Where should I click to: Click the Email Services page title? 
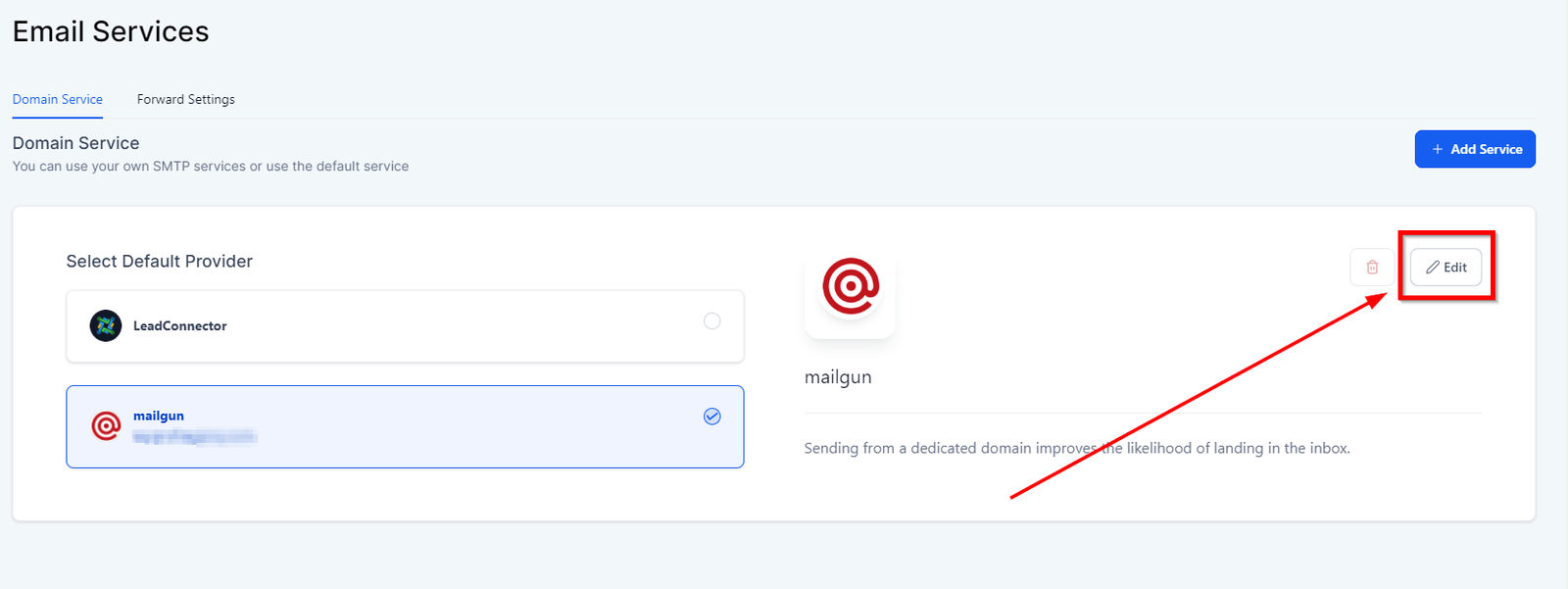click(111, 31)
